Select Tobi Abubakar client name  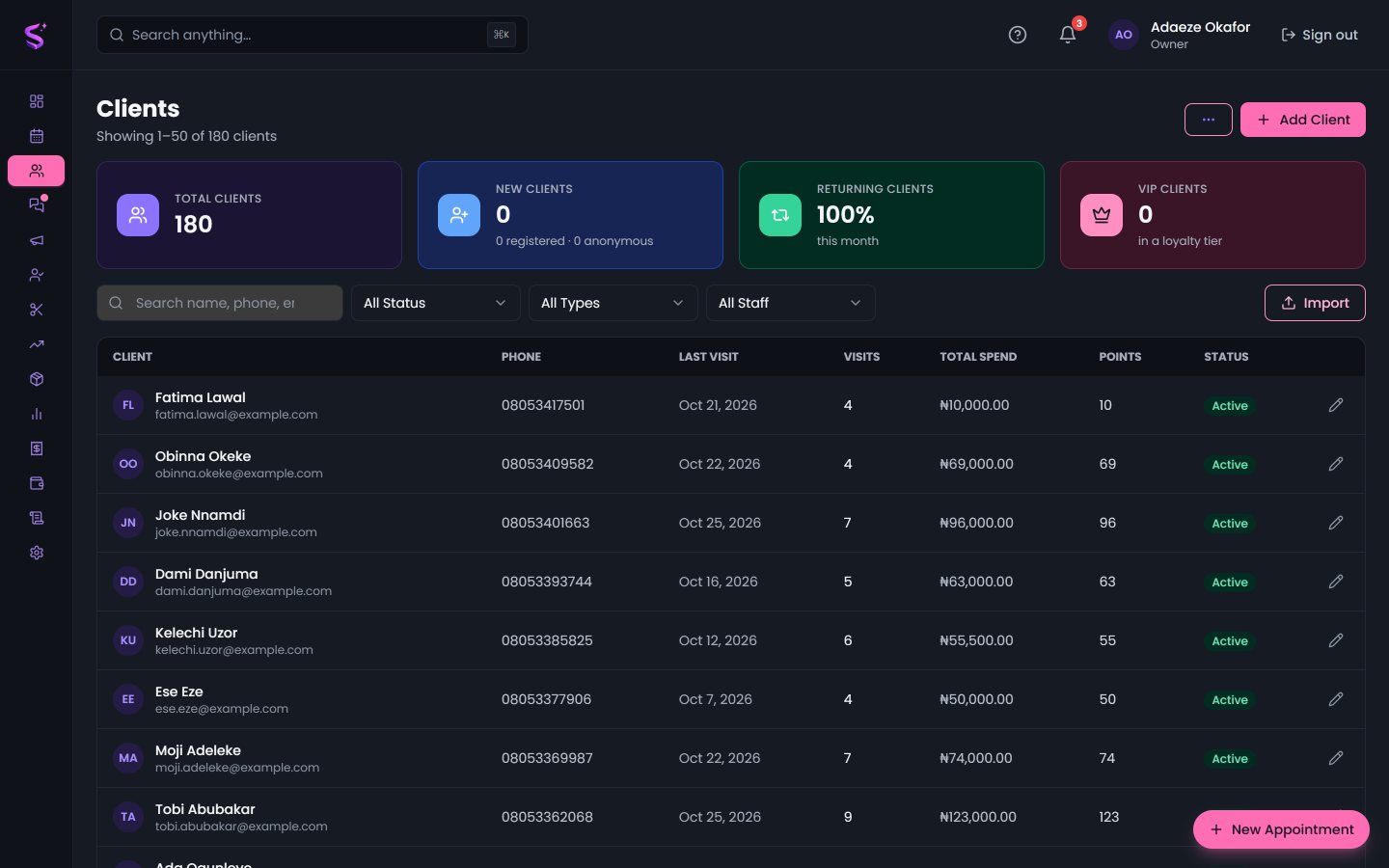pos(205,809)
